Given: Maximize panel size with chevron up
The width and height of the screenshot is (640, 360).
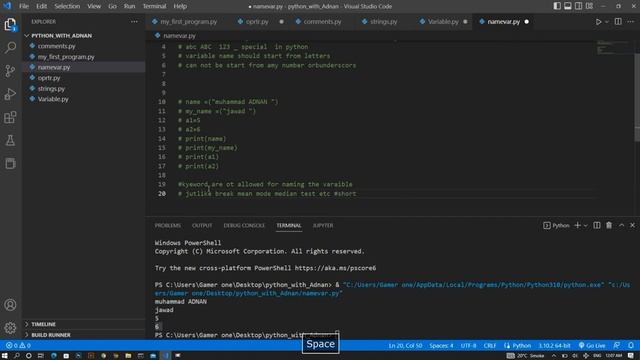Looking at the screenshot, I should (621, 225).
